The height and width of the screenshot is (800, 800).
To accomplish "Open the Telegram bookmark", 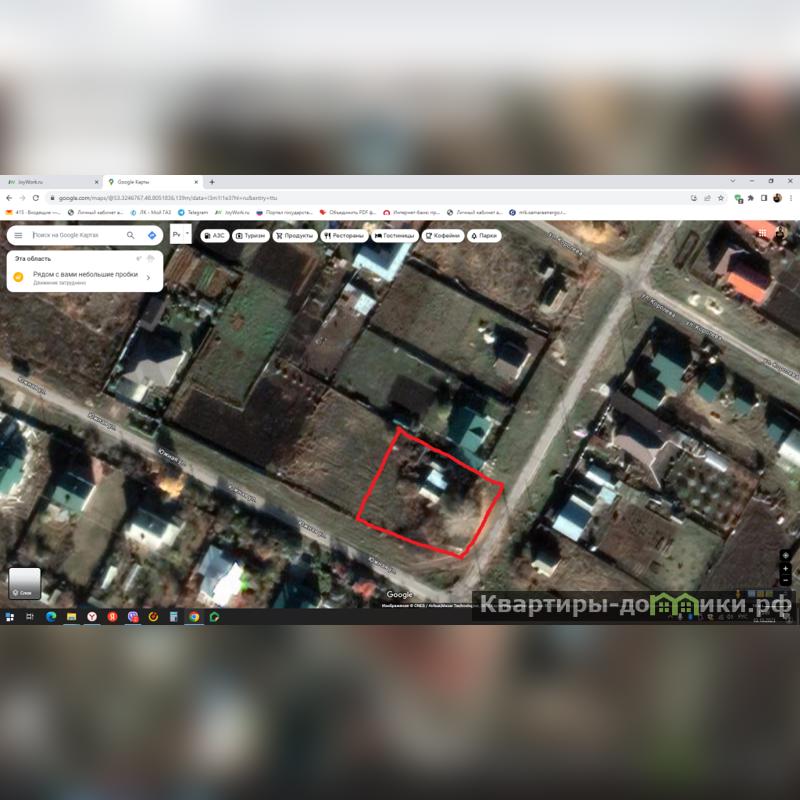I will click(194, 212).
